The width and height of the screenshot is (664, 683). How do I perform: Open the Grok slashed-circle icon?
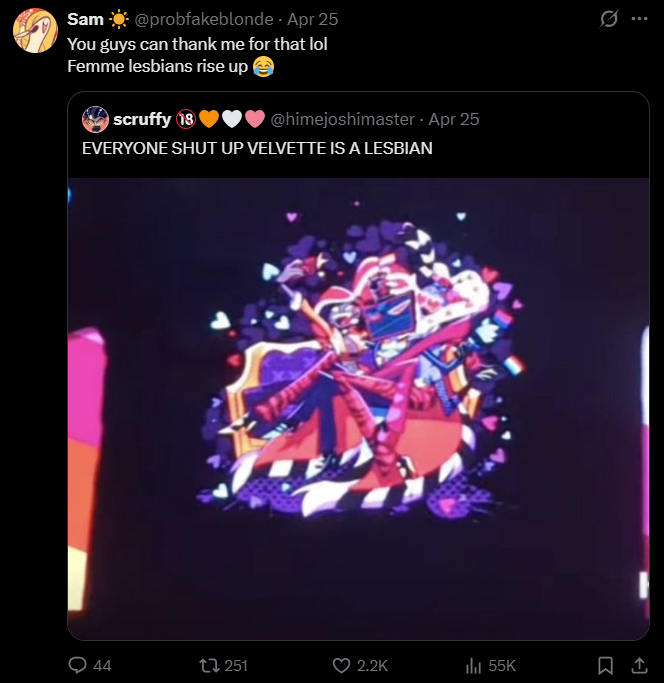click(x=609, y=19)
